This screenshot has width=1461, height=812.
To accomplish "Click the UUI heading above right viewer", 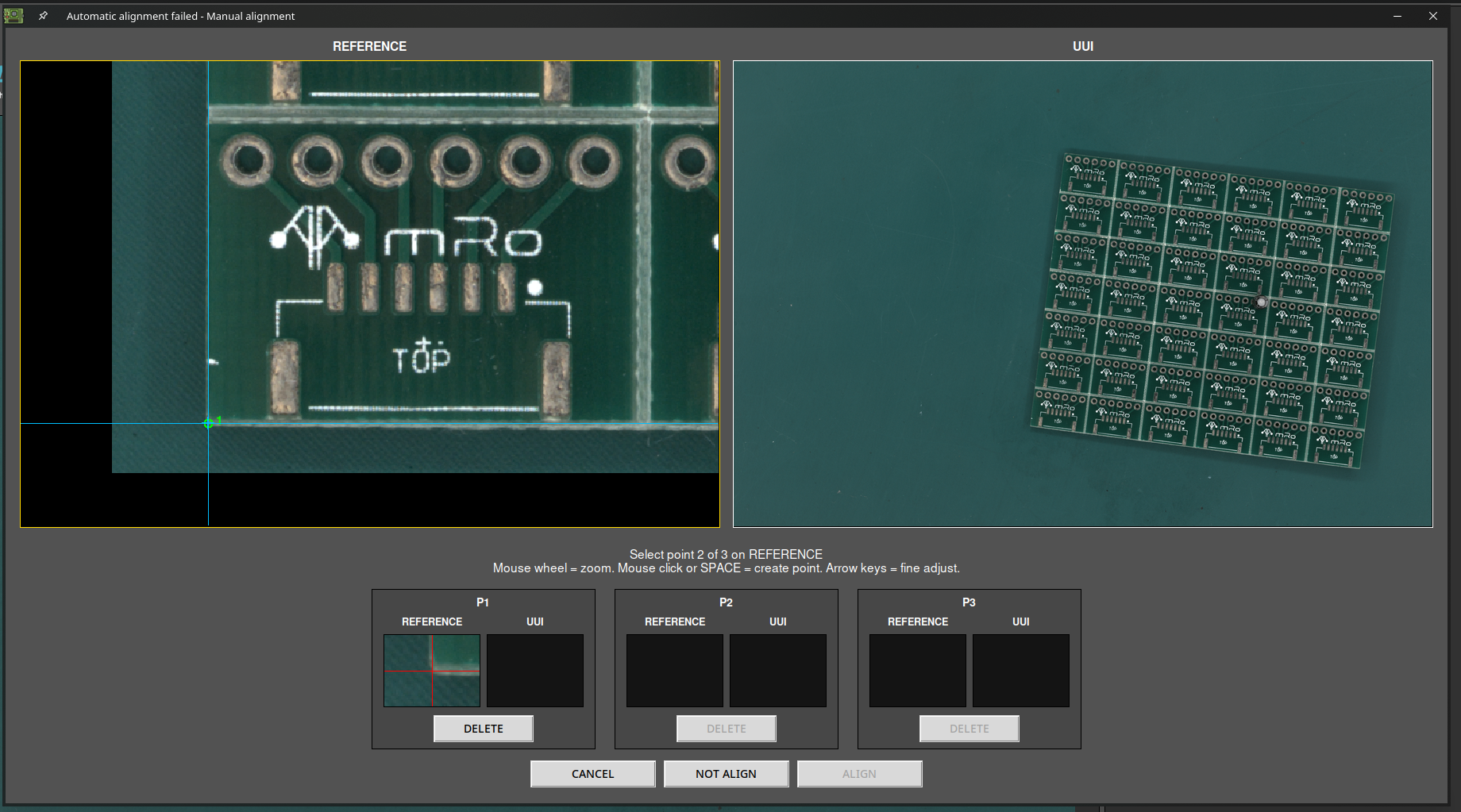I will coord(1083,46).
